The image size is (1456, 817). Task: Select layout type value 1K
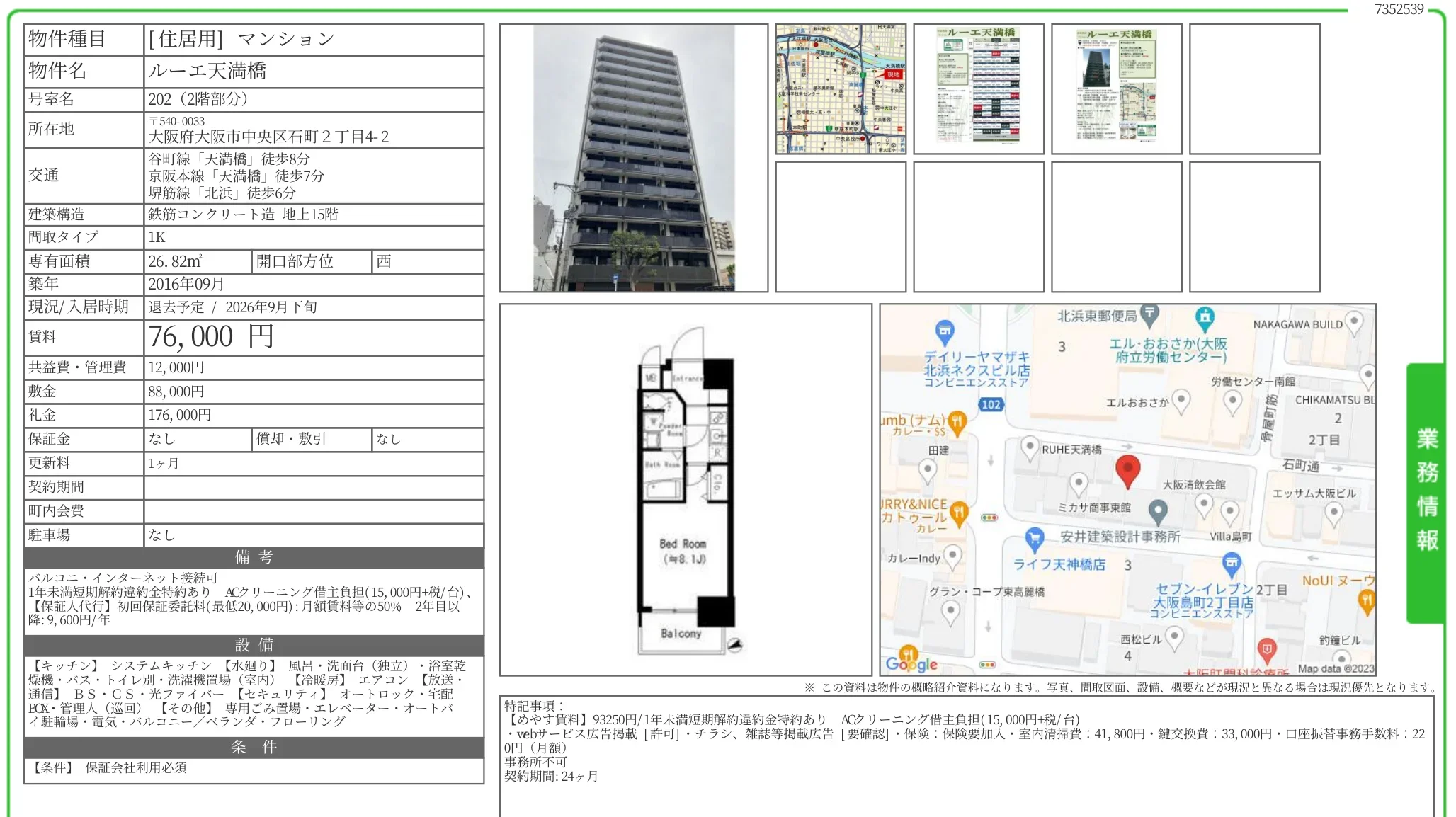click(x=157, y=237)
